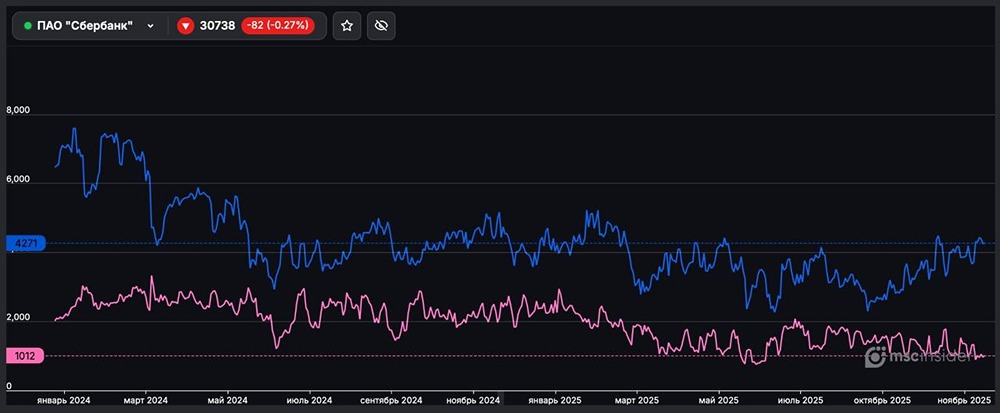Click the green status dot beside Сбербанк

(x=28, y=26)
